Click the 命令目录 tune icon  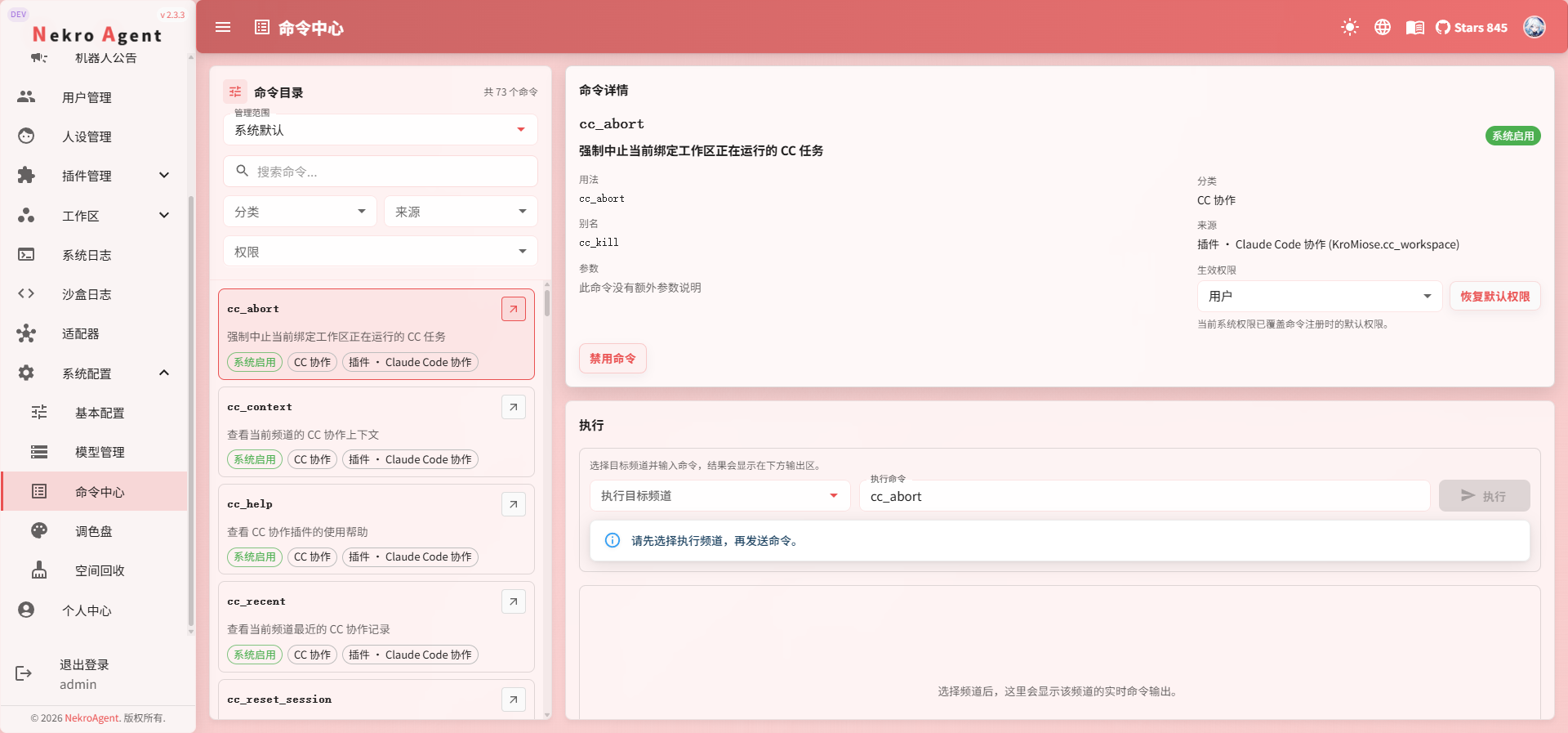tap(235, 92)
